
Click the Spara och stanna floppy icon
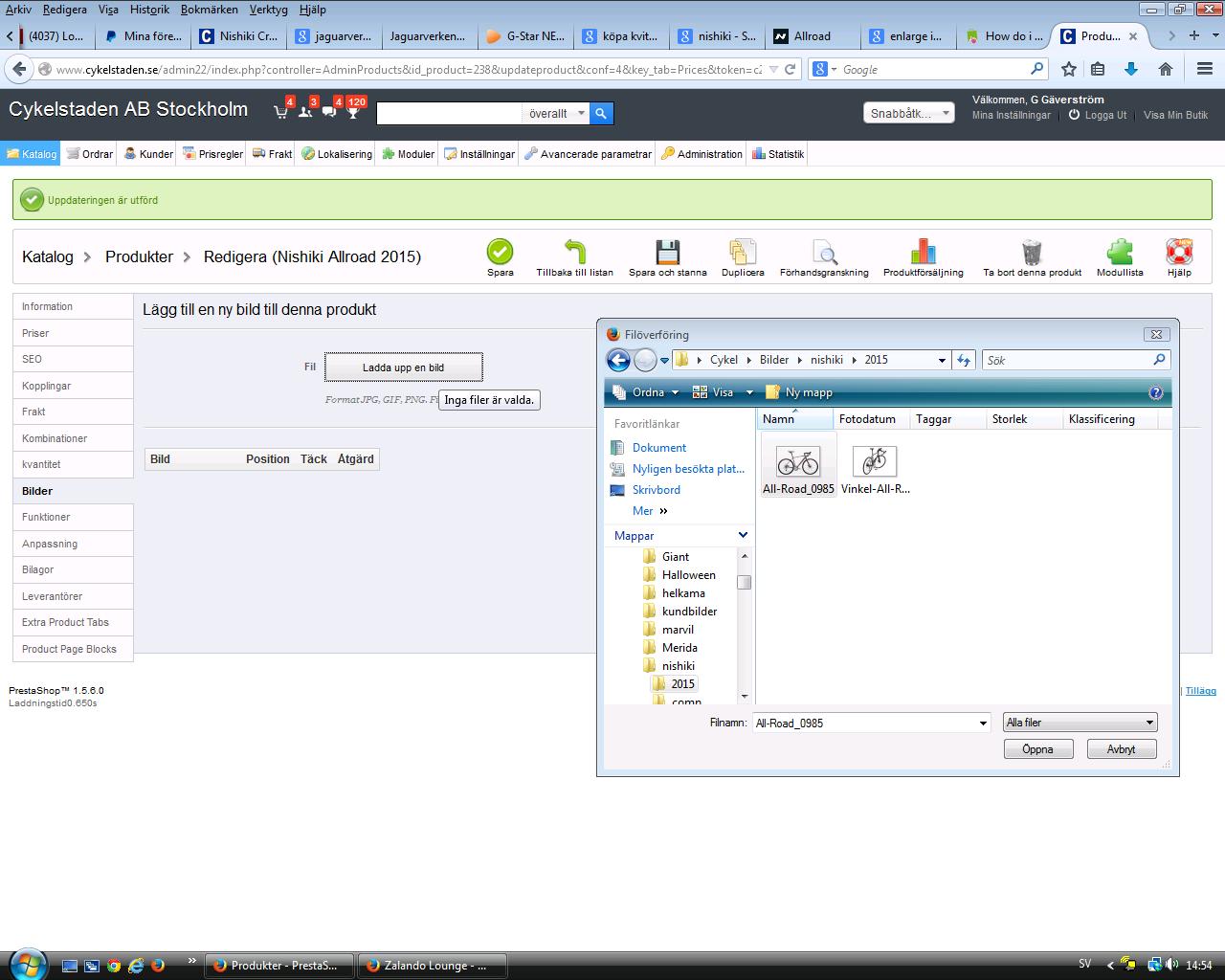[668, 252]
